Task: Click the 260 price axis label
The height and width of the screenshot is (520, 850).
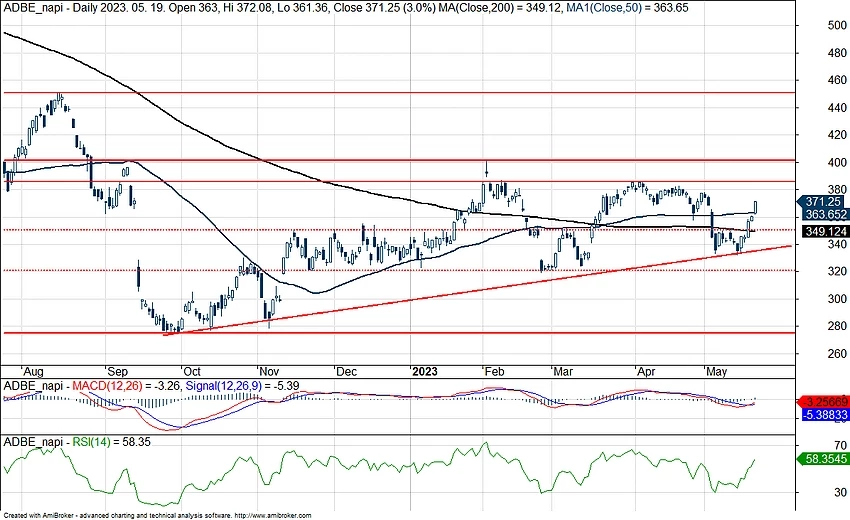Action: pos(838,354)
